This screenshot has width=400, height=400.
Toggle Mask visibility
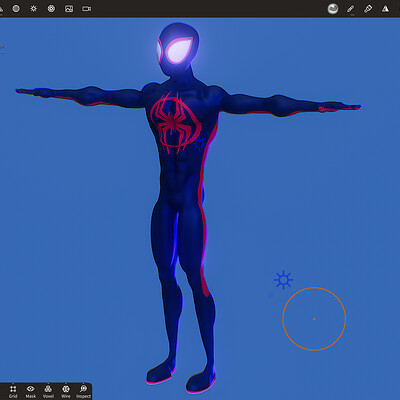(x=31, y=392)
